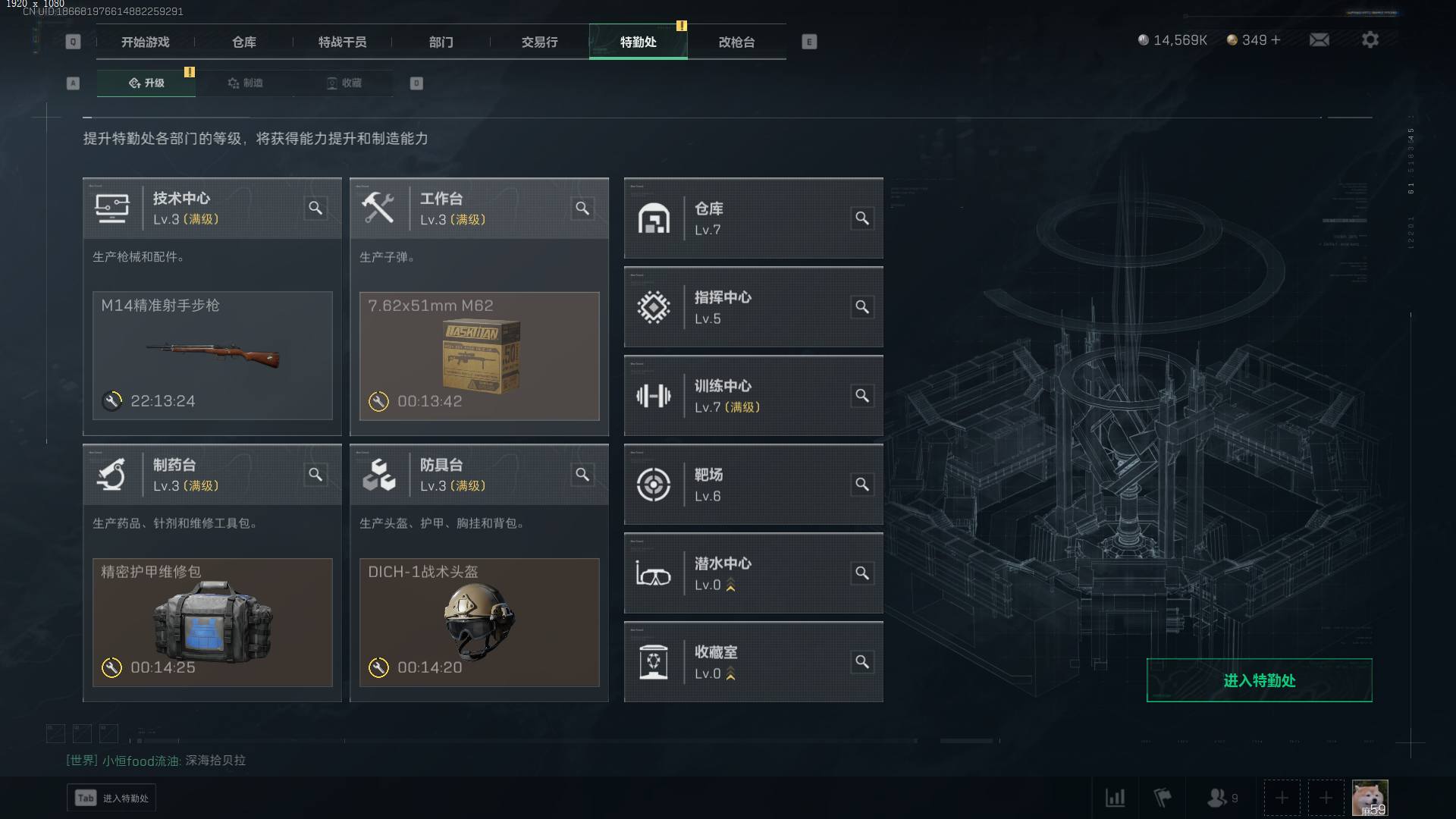Image resolution: width=1456 pixels, height=819 pixels.
Task: Open the 制造 sub-tab
Action: pos(245,83)
